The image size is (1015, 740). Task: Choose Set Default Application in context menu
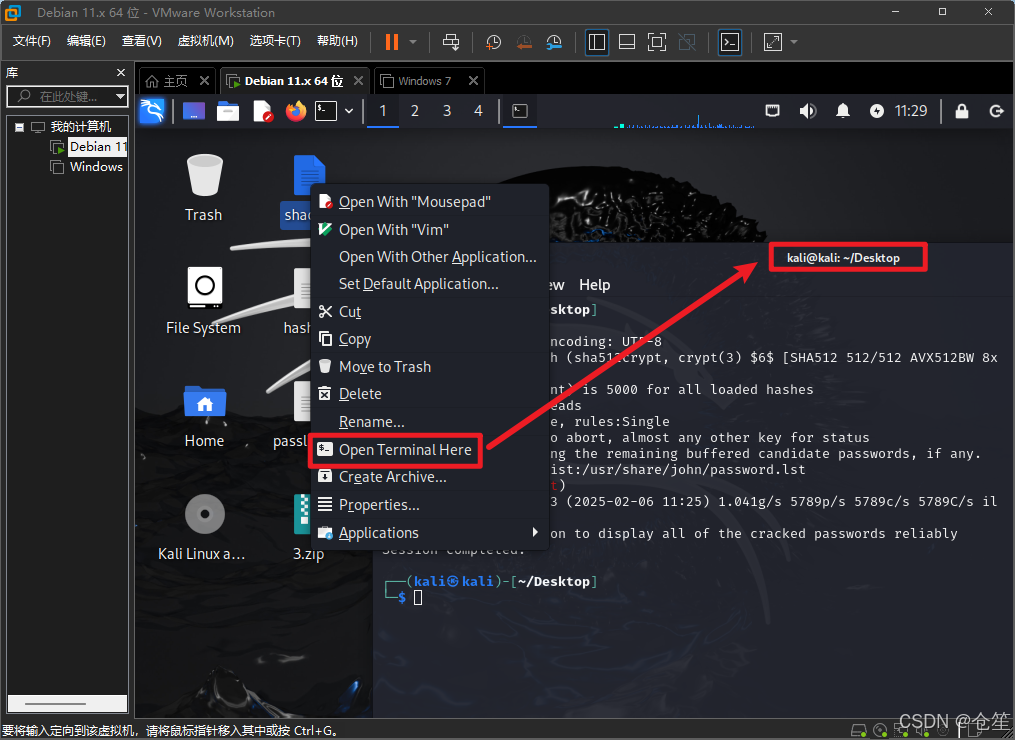(x=429, y=284)
